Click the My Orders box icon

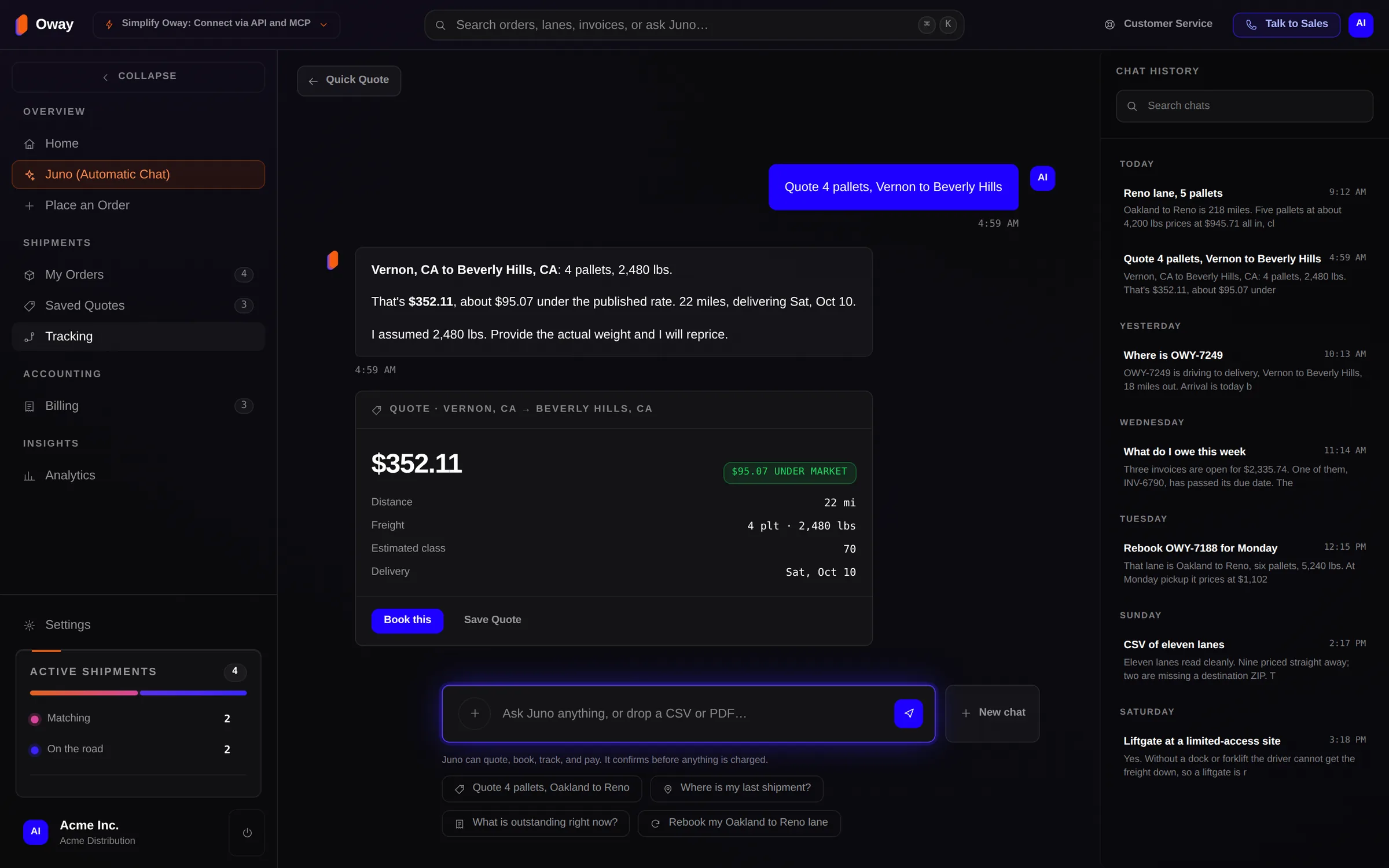coord(30,275)
